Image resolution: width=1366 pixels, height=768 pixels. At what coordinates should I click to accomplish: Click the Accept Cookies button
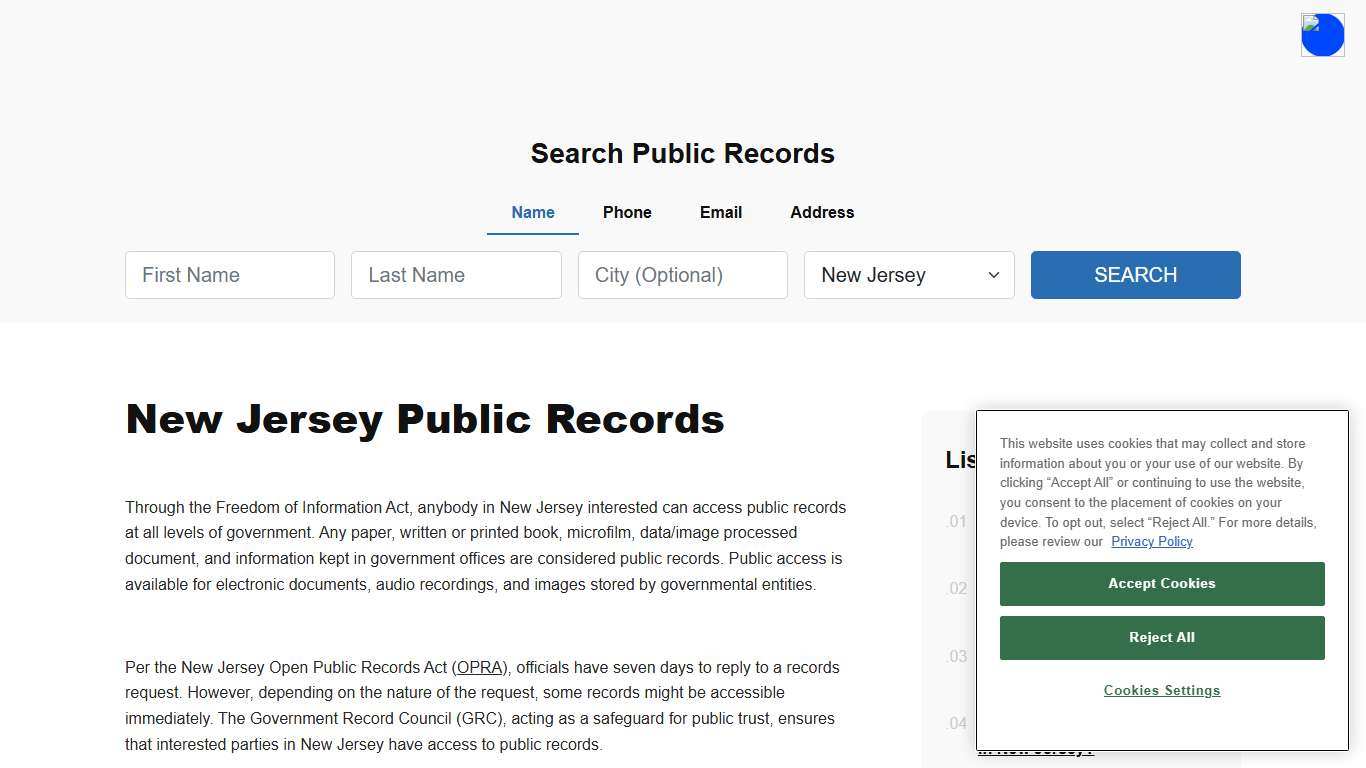[1161, 583]
